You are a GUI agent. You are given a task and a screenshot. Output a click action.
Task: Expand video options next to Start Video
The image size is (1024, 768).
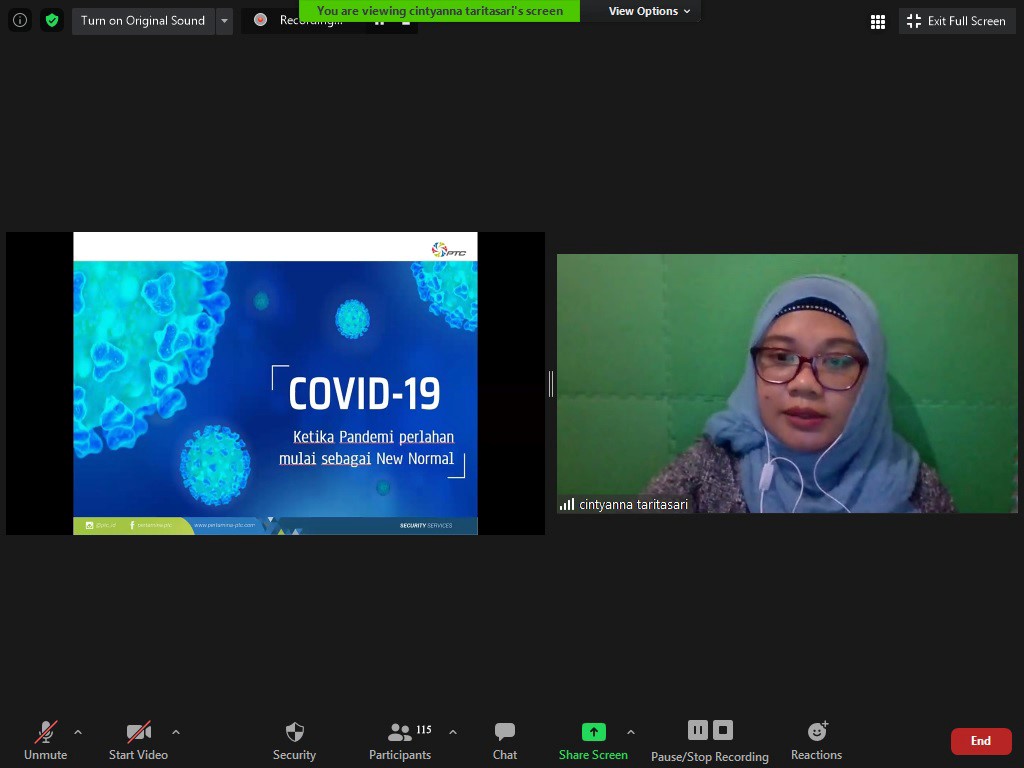pyautogui.click(x=176, y=733)
